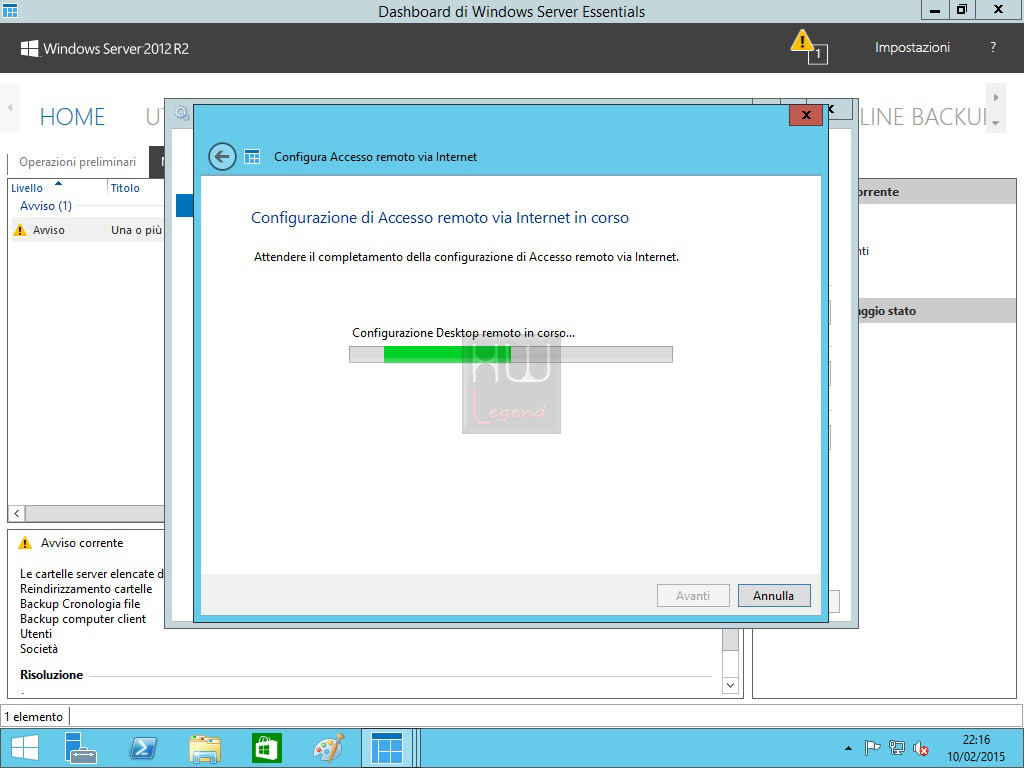The width and height of the screenshot is (1024, 768).
Task: Click 'Backup computer client' text
Action: (x=83, y=619)
